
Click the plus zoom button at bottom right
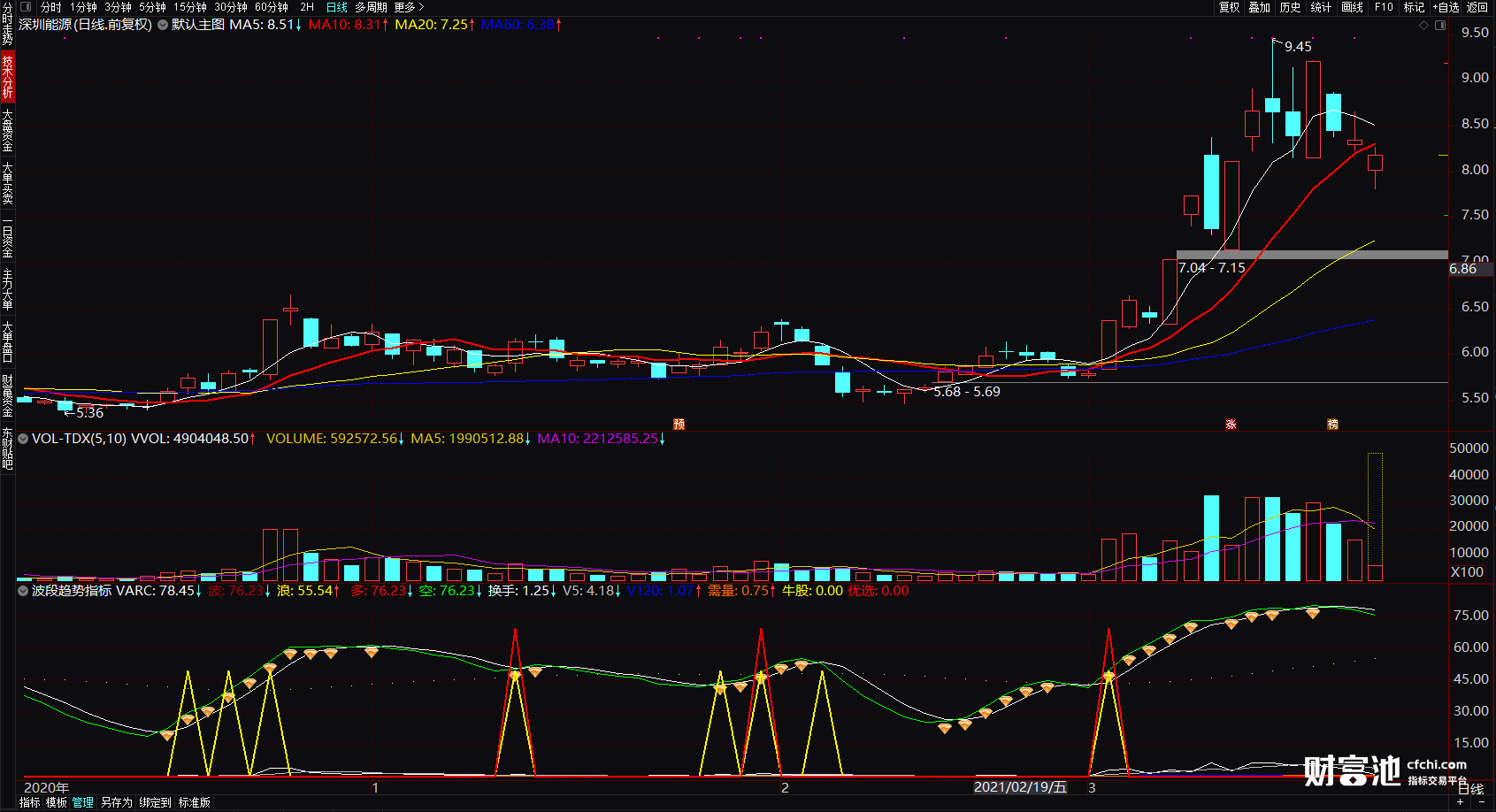(1460, 802)
